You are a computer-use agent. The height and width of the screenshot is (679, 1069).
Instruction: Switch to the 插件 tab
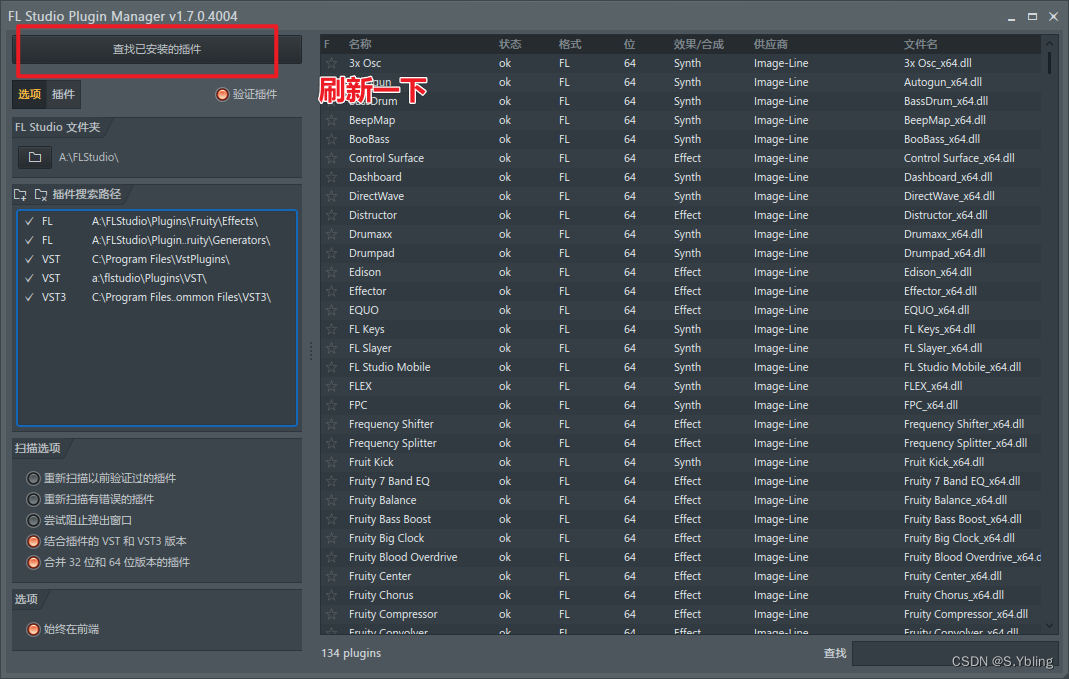coord(63,94)
